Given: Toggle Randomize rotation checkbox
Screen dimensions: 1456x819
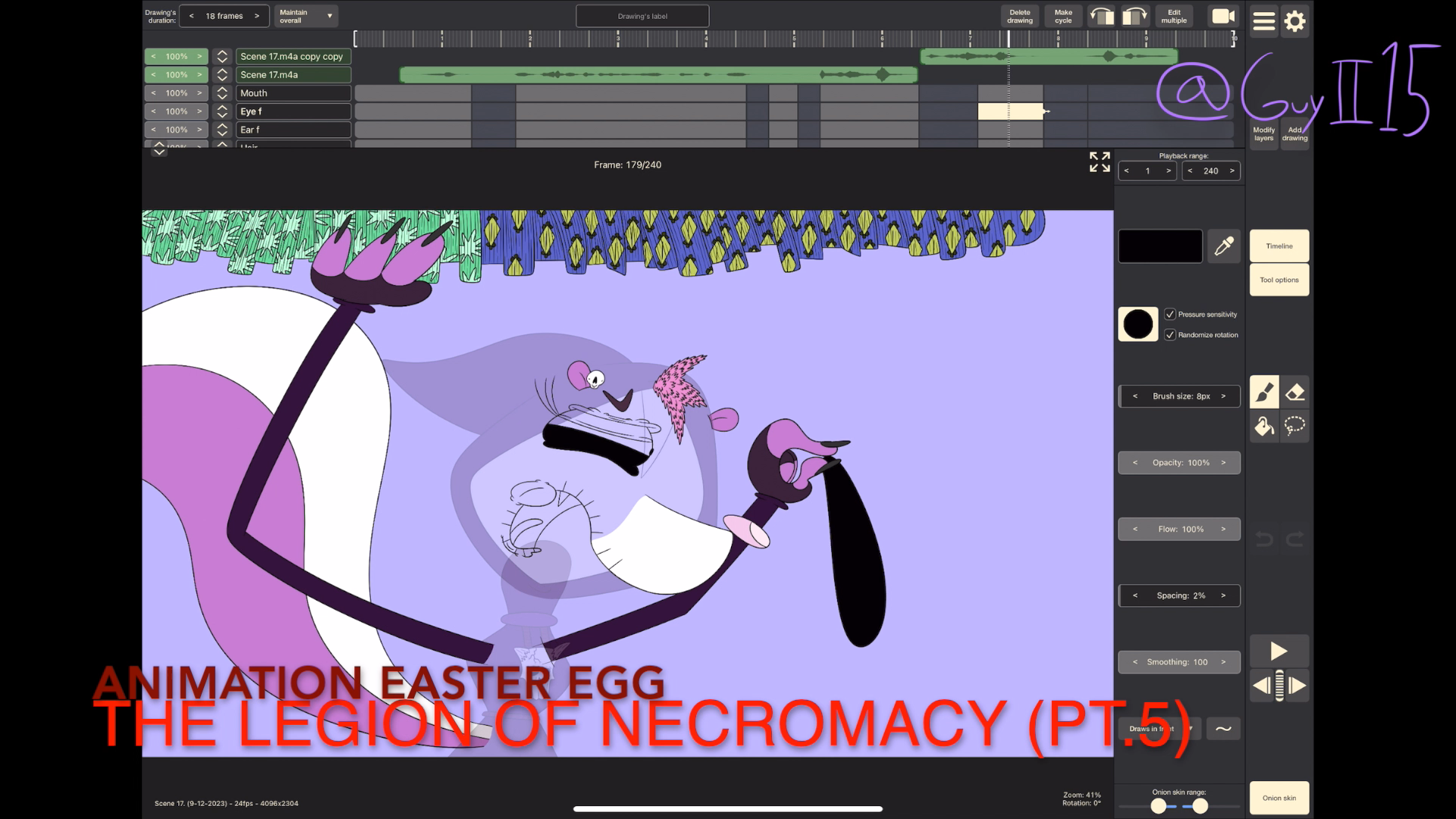Looking at the screenshot, I should (x=1170, y=334).
